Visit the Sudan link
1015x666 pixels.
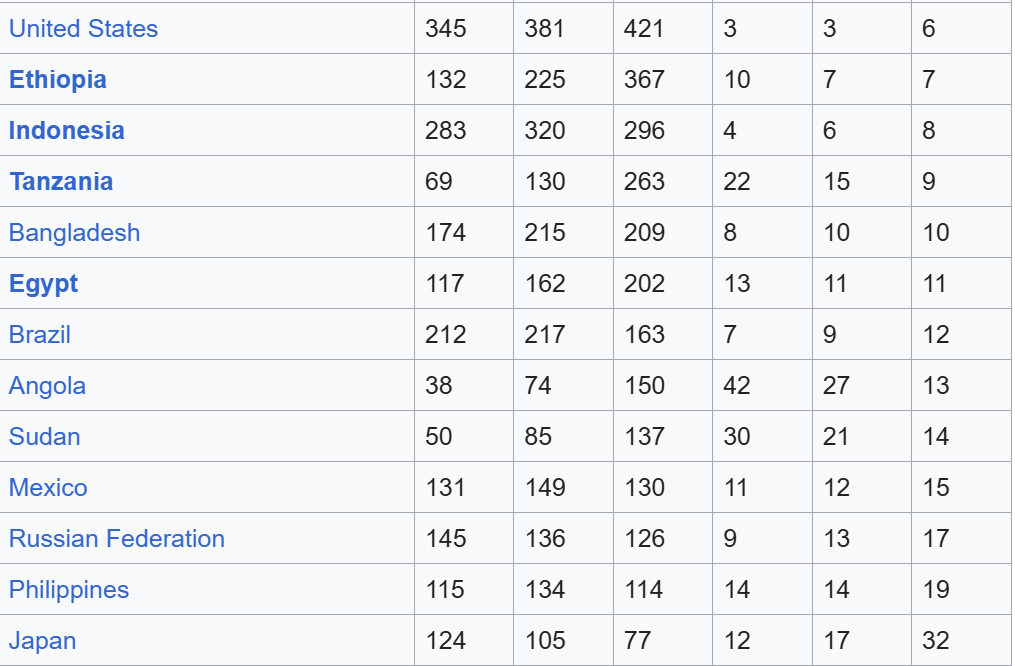tap(45, 437)
